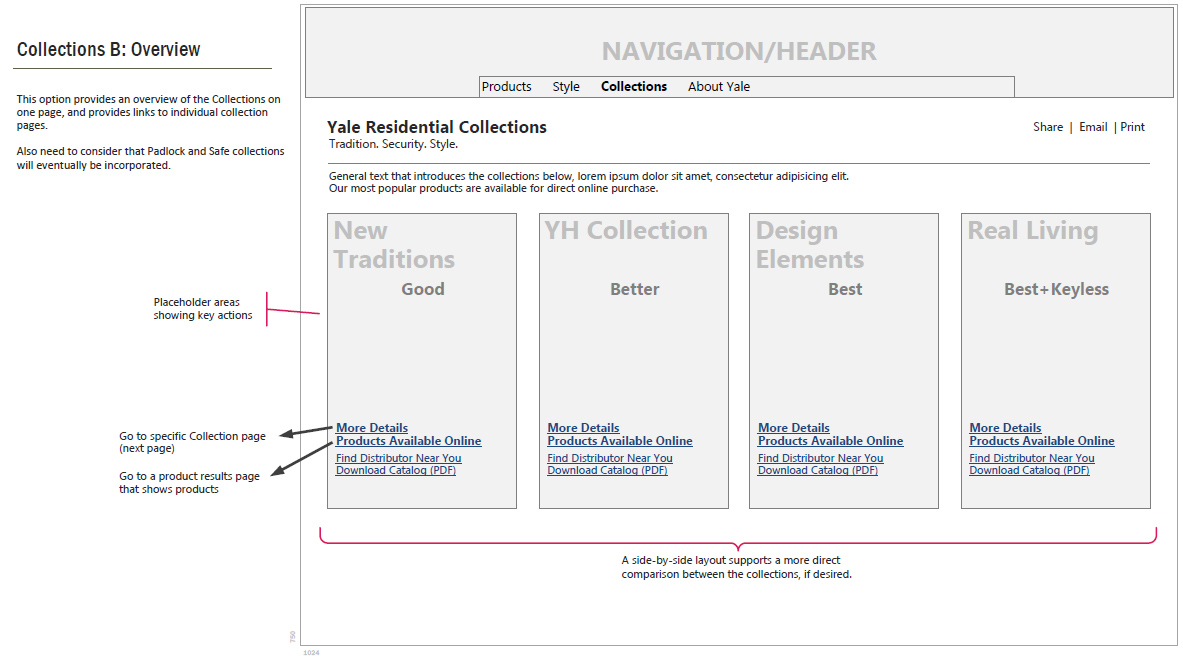Click the Yale Residential Collections page title

point(437,127)
